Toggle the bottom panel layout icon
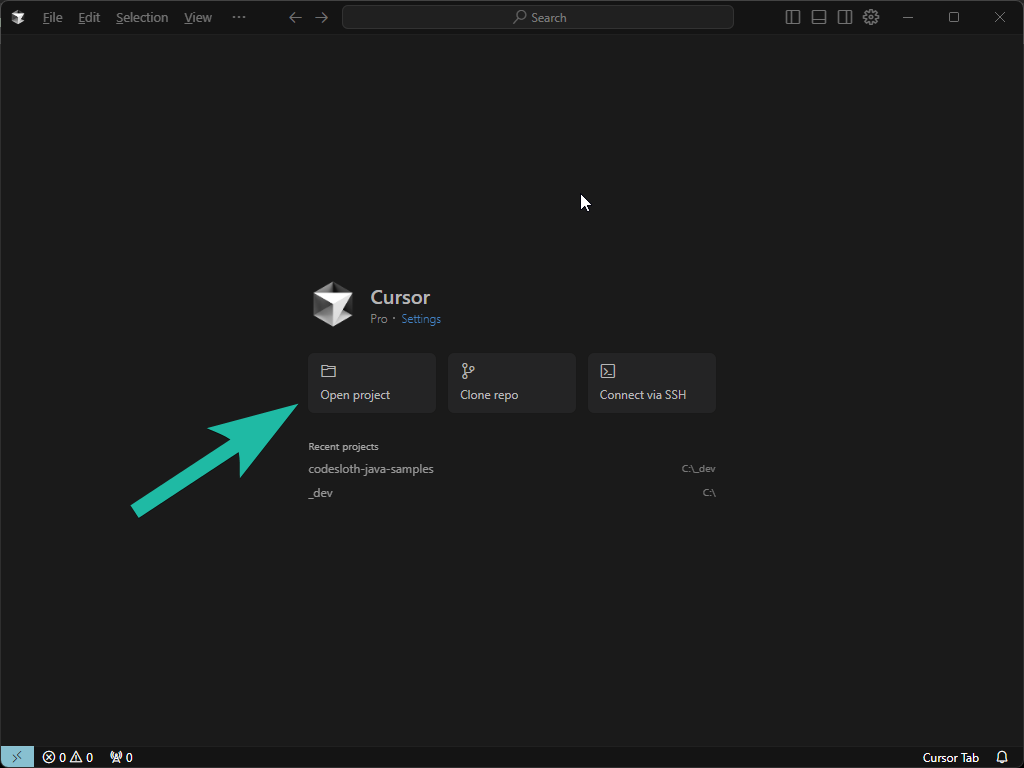The height and width of the screenshot is (768, 1024). point(818,17)
